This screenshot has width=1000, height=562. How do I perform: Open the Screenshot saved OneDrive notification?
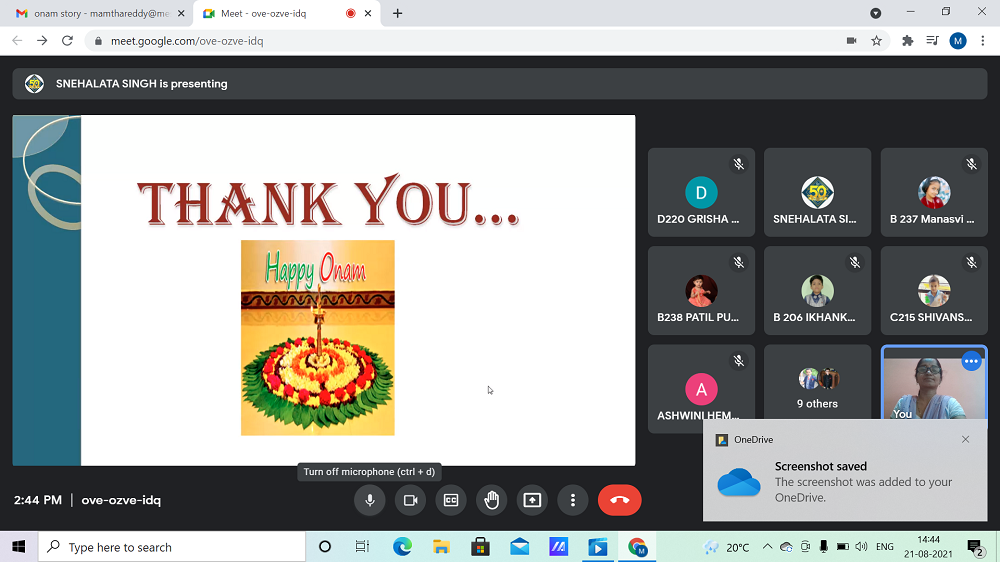850,482
